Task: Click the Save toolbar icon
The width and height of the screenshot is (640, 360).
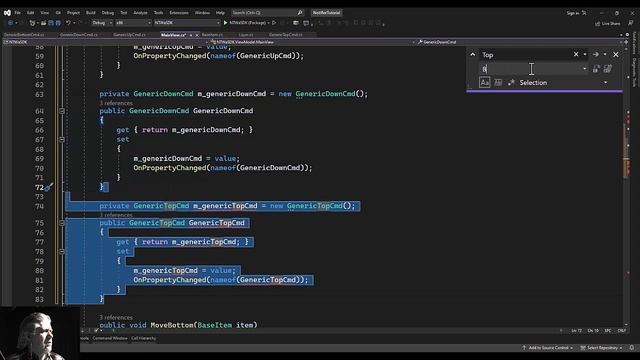Action: [x=51, y=23]
